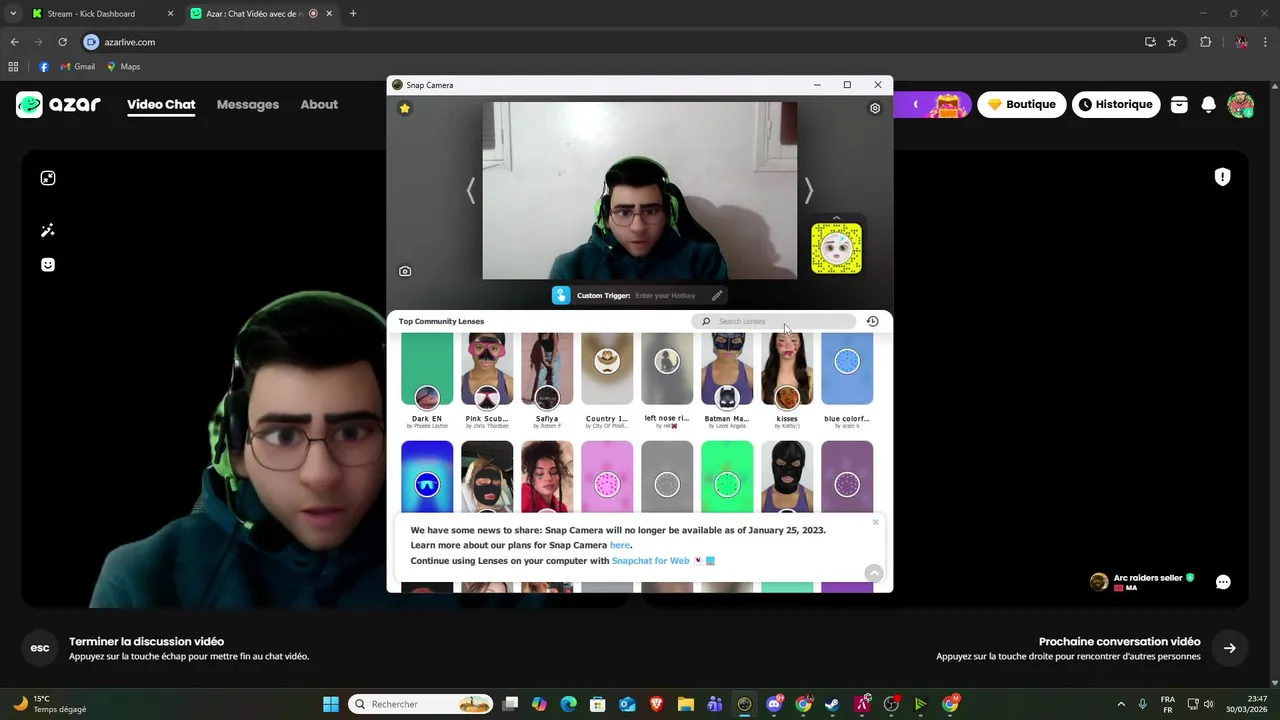This screenshot has width=1280, height=720.
Task: Open the lens history clock icon
Action: coord(872,321)
